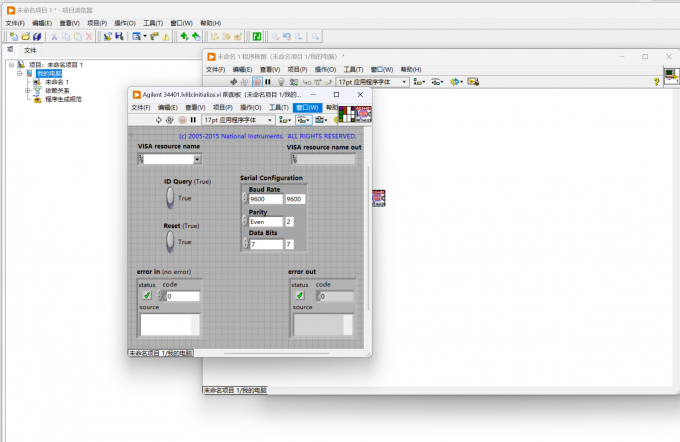Open 帮助(H) menu in Project Explorer
The width and height of the screenshot is (680, 442).
pyautogui.click(x=210, y=23)
